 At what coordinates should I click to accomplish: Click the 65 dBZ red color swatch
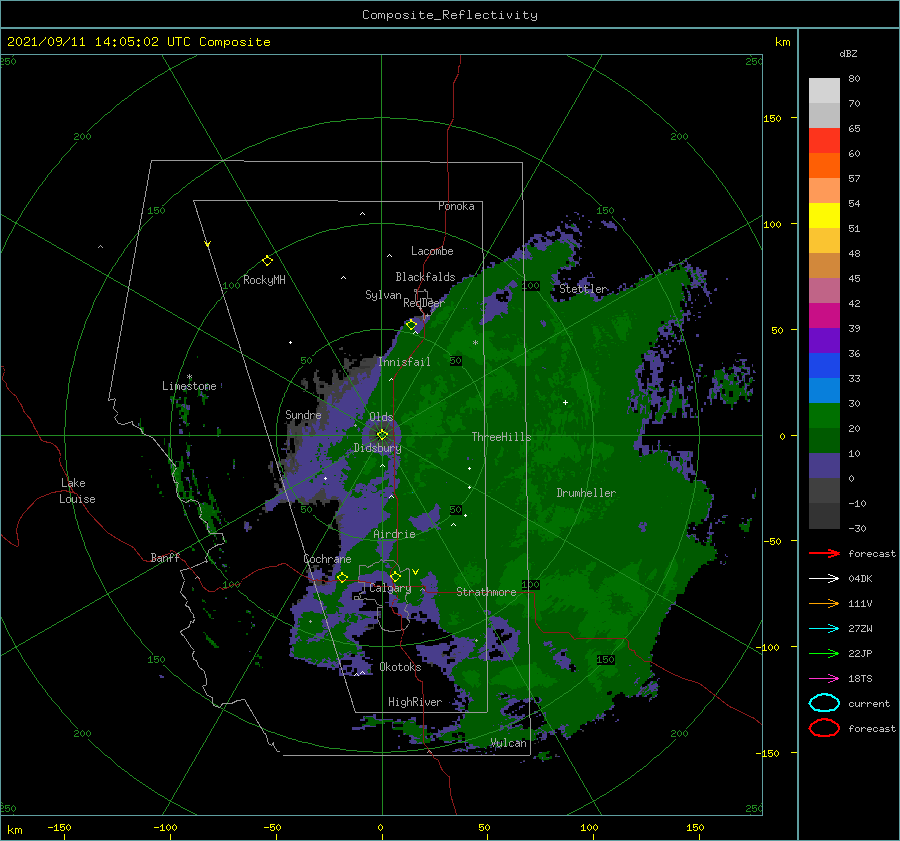click(x=824, y=140)
